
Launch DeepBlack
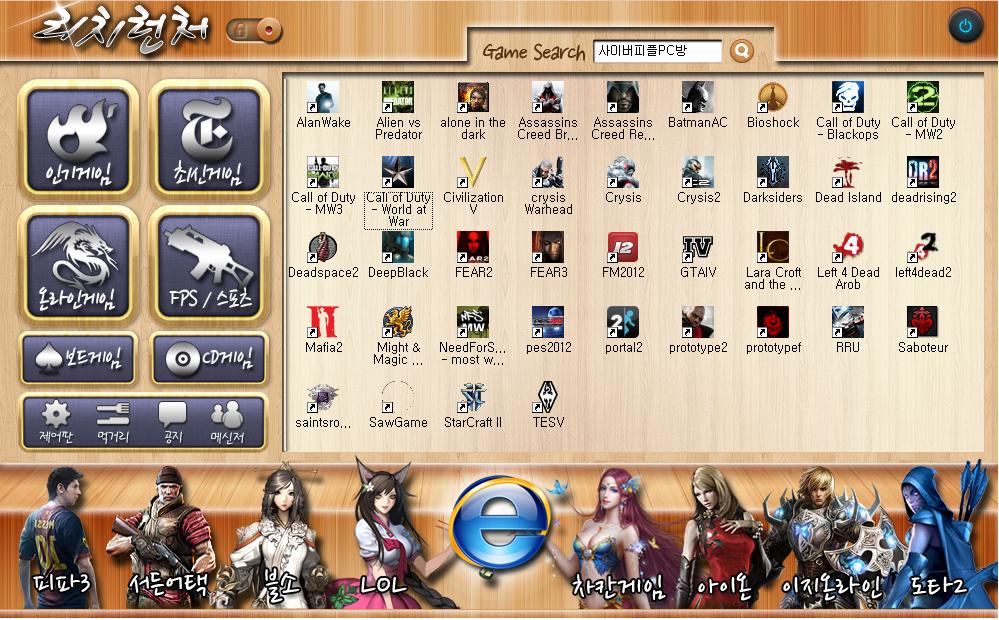(398, 256)
